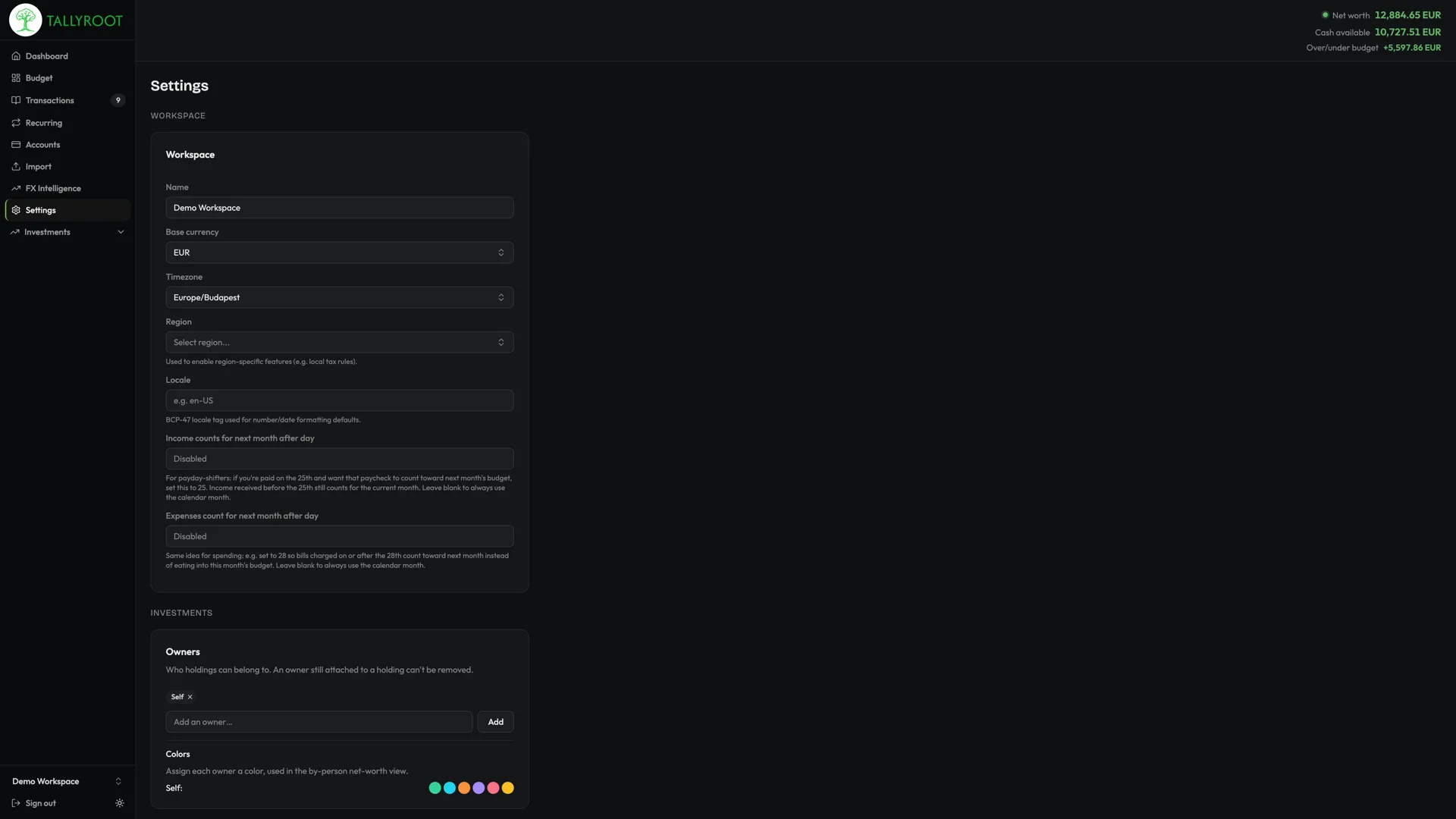Click the Import upload icon
The width and height of the screenshot is (1456, 819).
coord(16,167)
